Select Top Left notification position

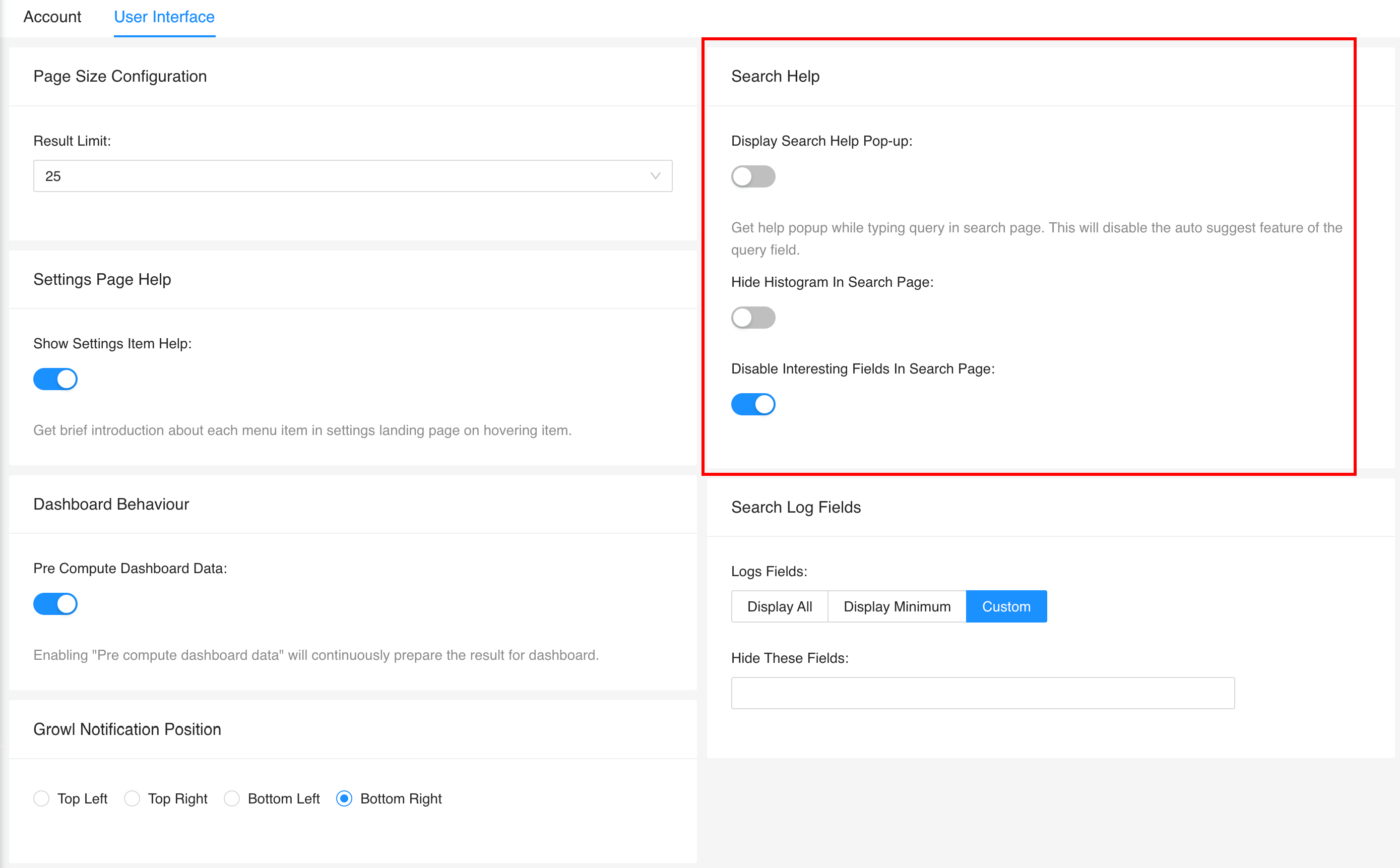41,798
